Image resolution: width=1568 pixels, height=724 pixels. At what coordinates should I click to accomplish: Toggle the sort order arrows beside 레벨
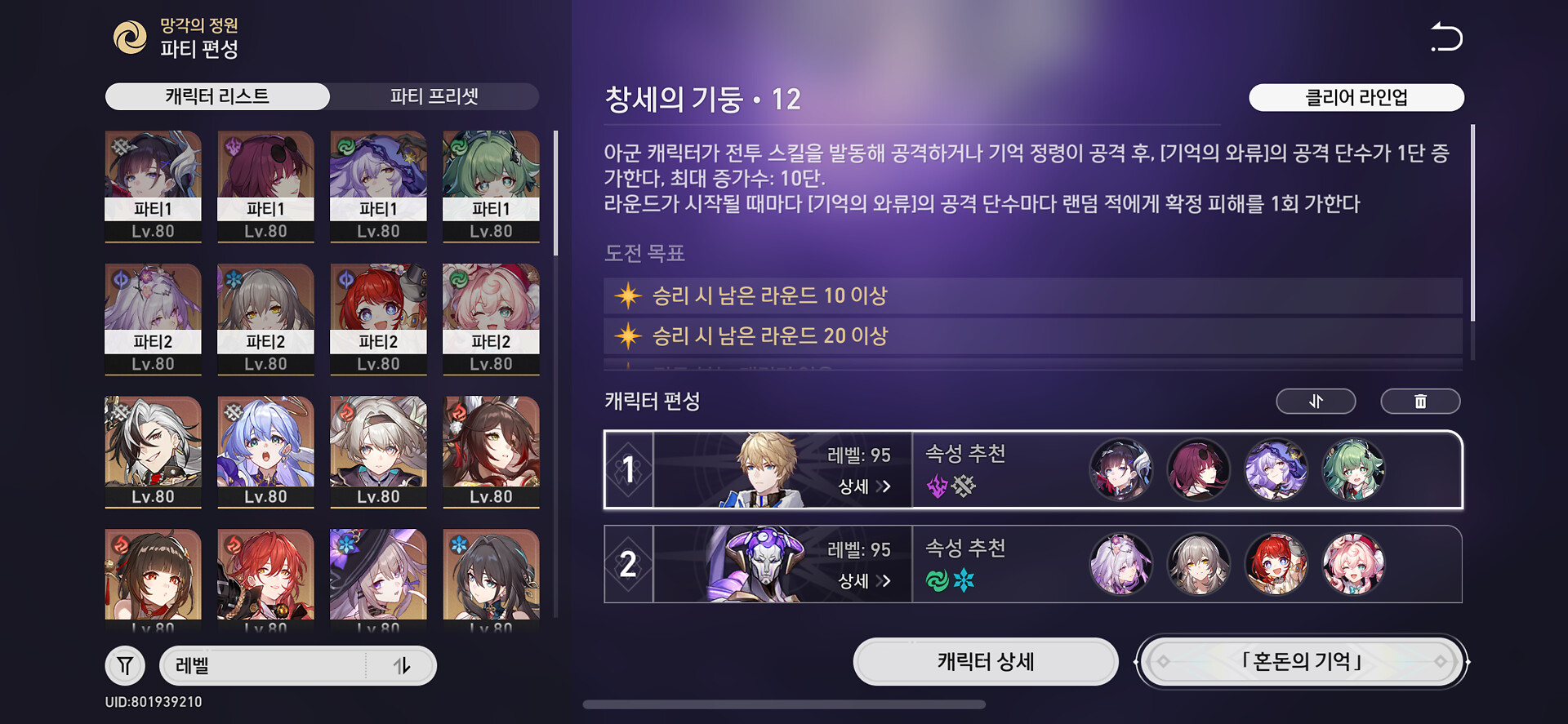click(x=402, y=665)
